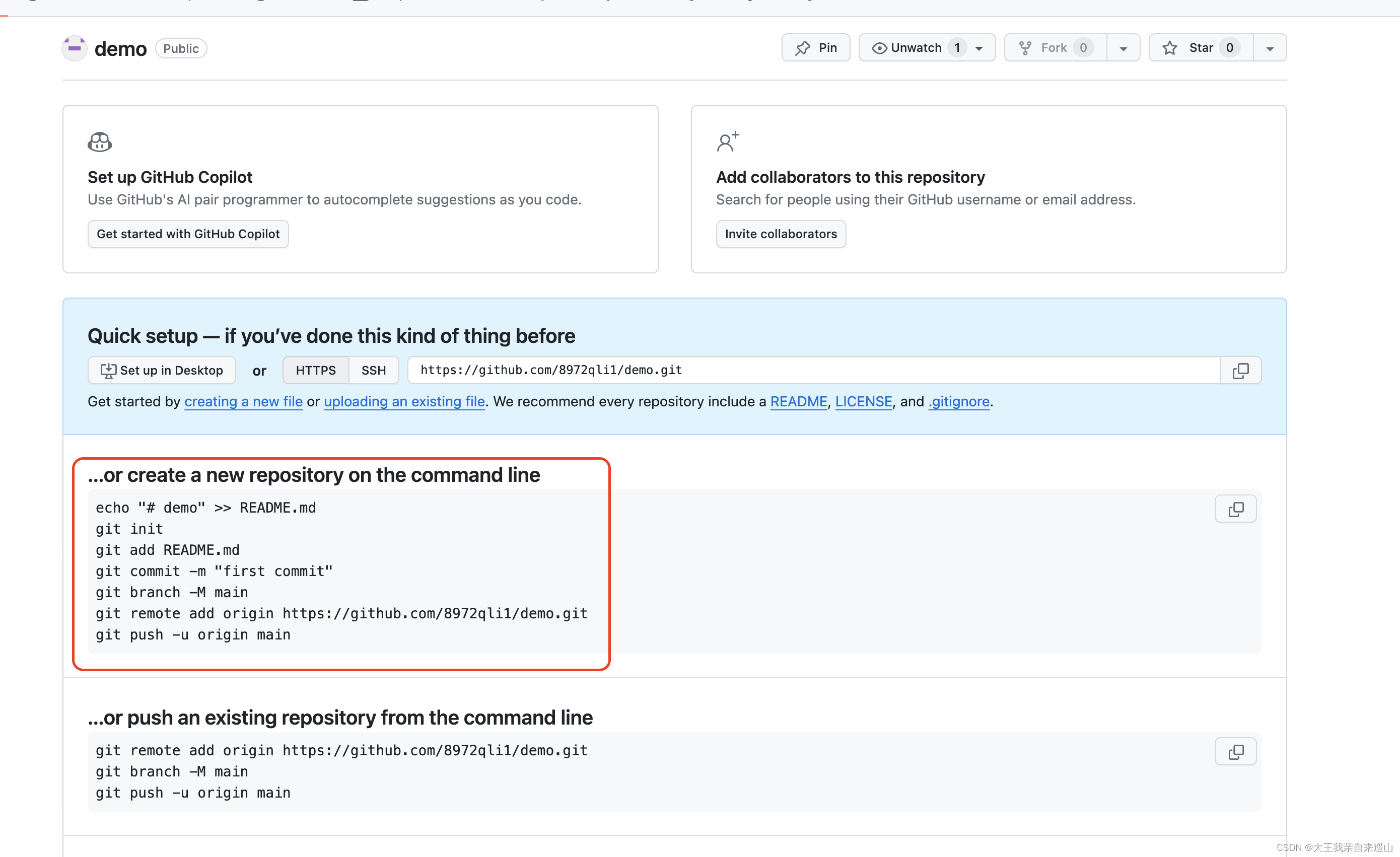Open the Unwatch notification options dropdown arrow
Viewport: 1400px width, 857px height.
click(979, 48)
